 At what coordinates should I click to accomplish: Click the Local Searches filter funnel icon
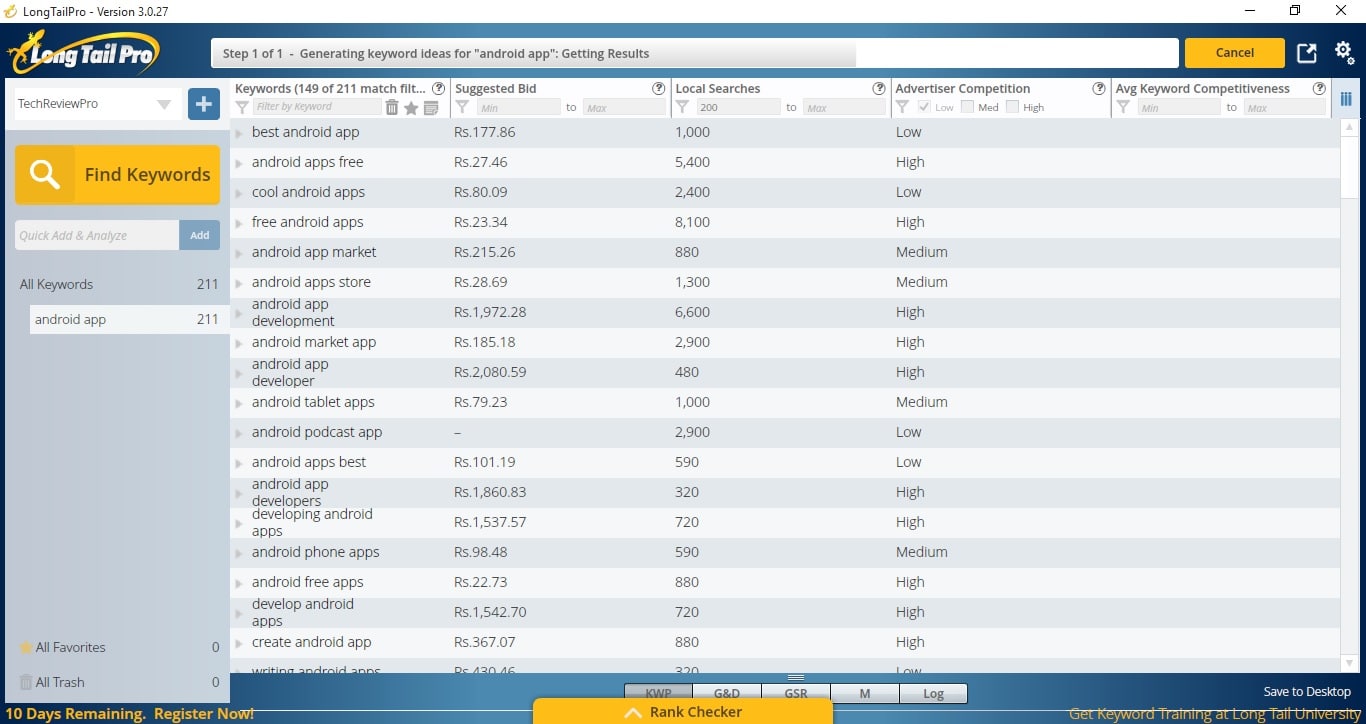click(682, 107)
